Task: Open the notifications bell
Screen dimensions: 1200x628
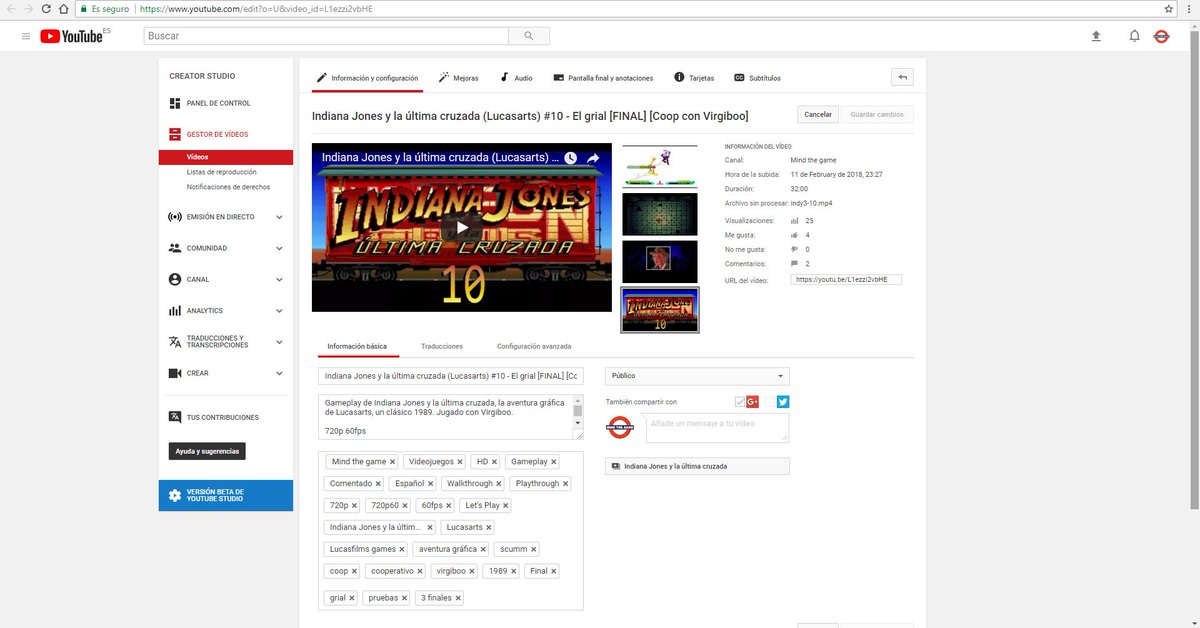Action: click(1134, 36)
